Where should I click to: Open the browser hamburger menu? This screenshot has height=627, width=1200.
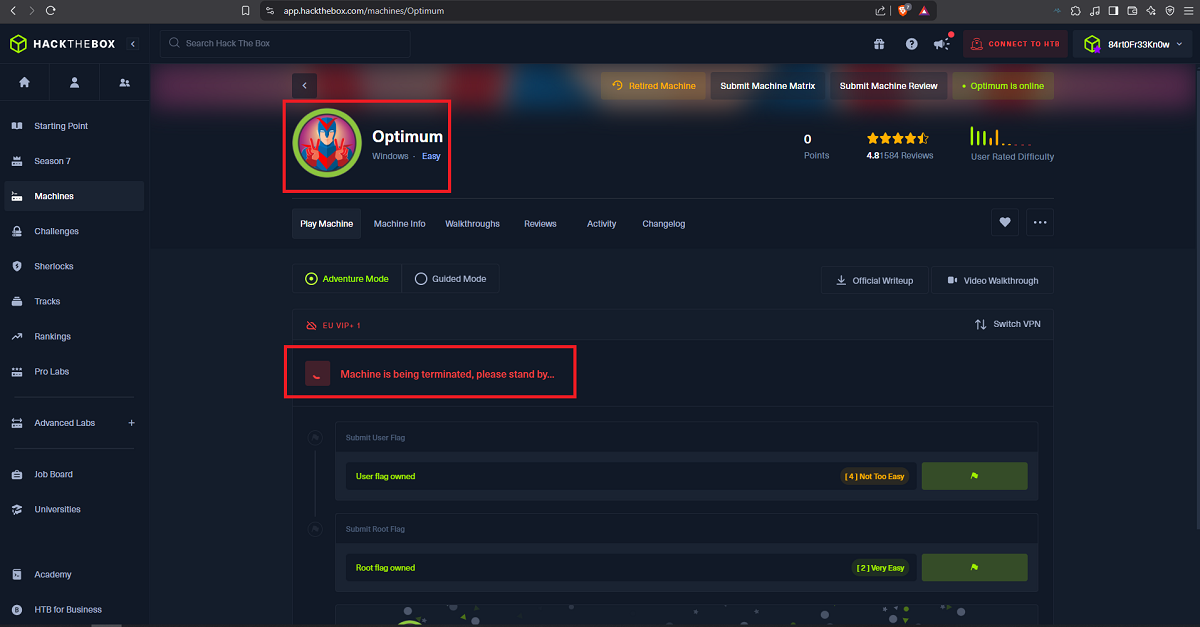(x=1187, y=10)
